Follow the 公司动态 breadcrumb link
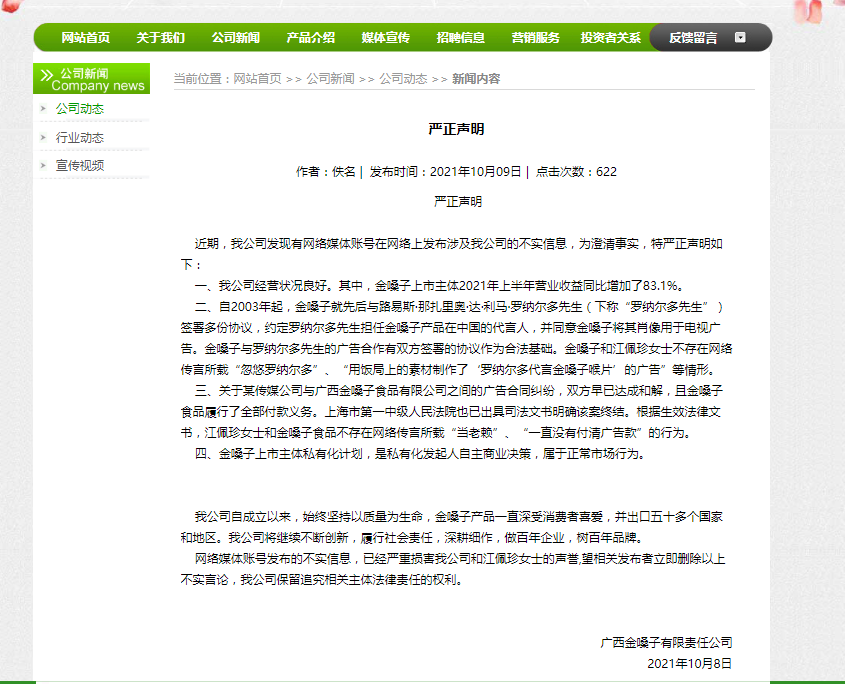Viewport: 845px width, 684px height. click(x=403, y=79)
